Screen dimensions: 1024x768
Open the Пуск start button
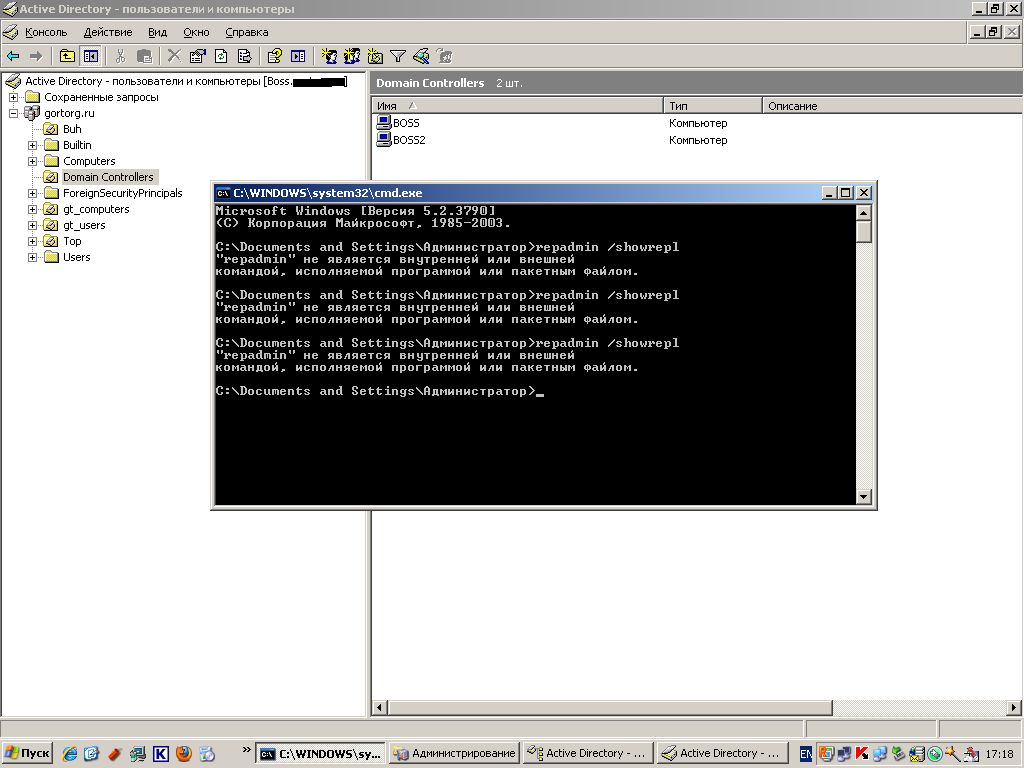click(27, 754)
